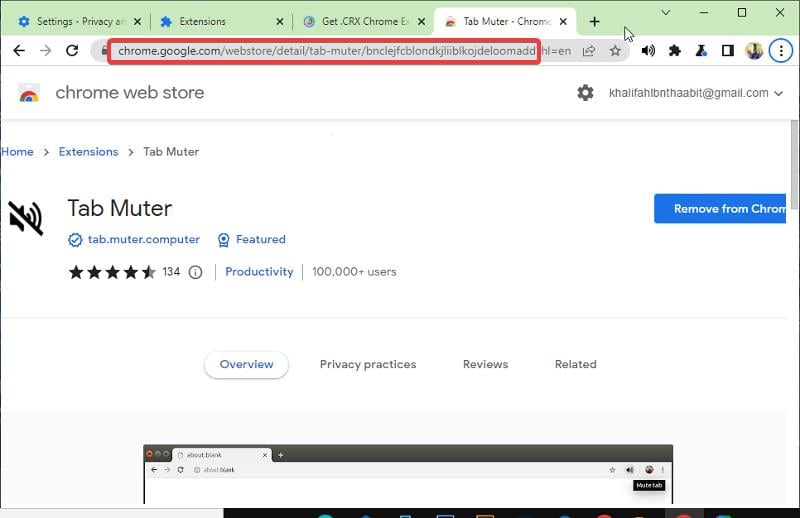
Task: Go to Home breadcrumb link
Action: (17, 152)
